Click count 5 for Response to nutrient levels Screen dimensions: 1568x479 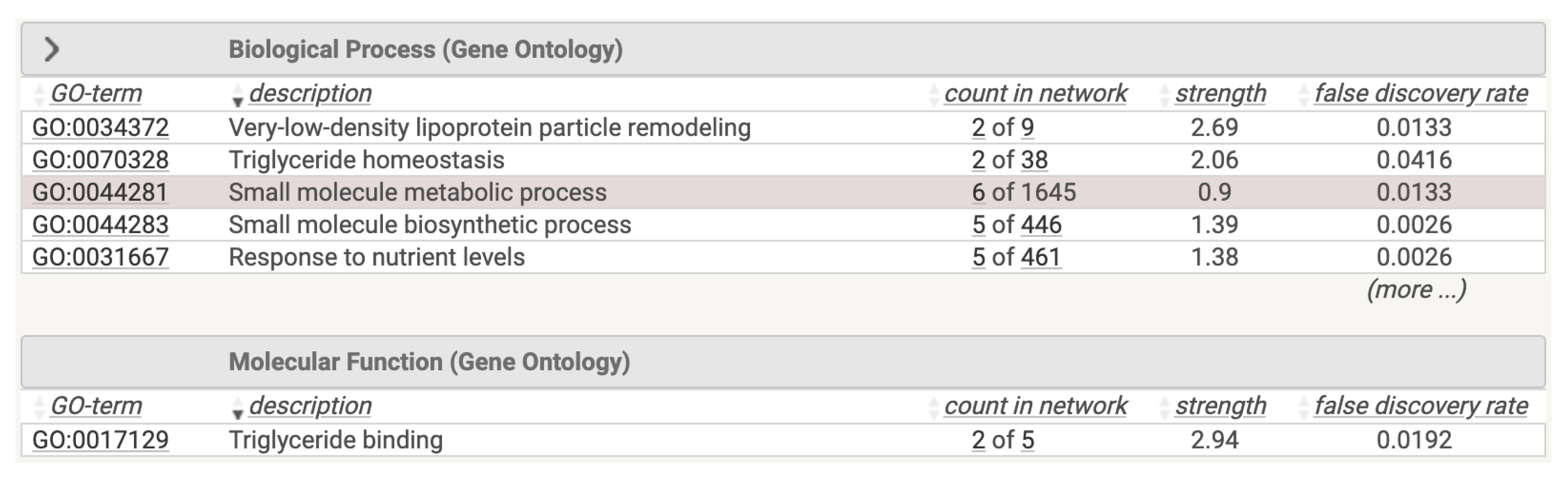click(978, 257)
